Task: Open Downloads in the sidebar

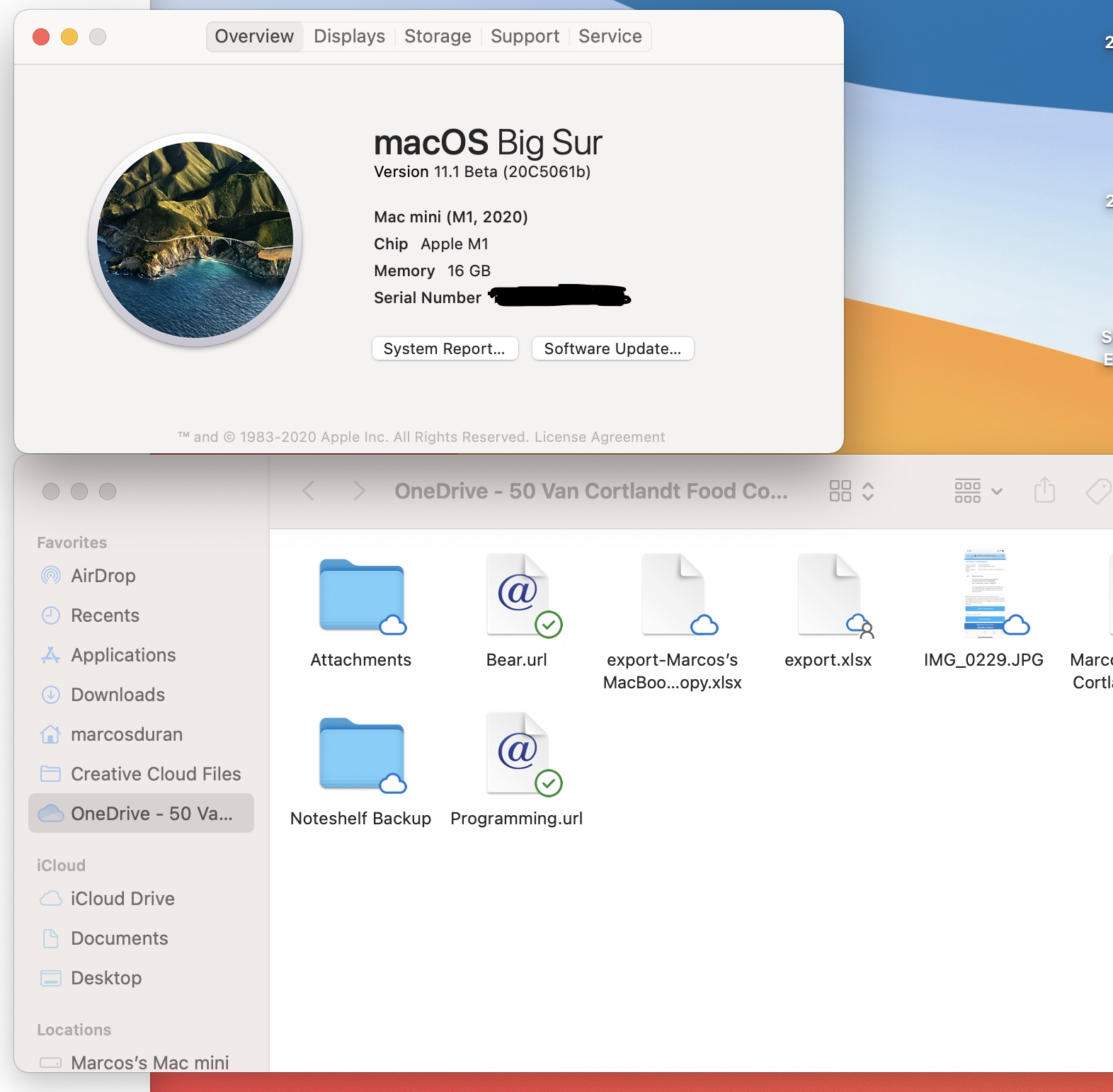Action: coord(141,695)
